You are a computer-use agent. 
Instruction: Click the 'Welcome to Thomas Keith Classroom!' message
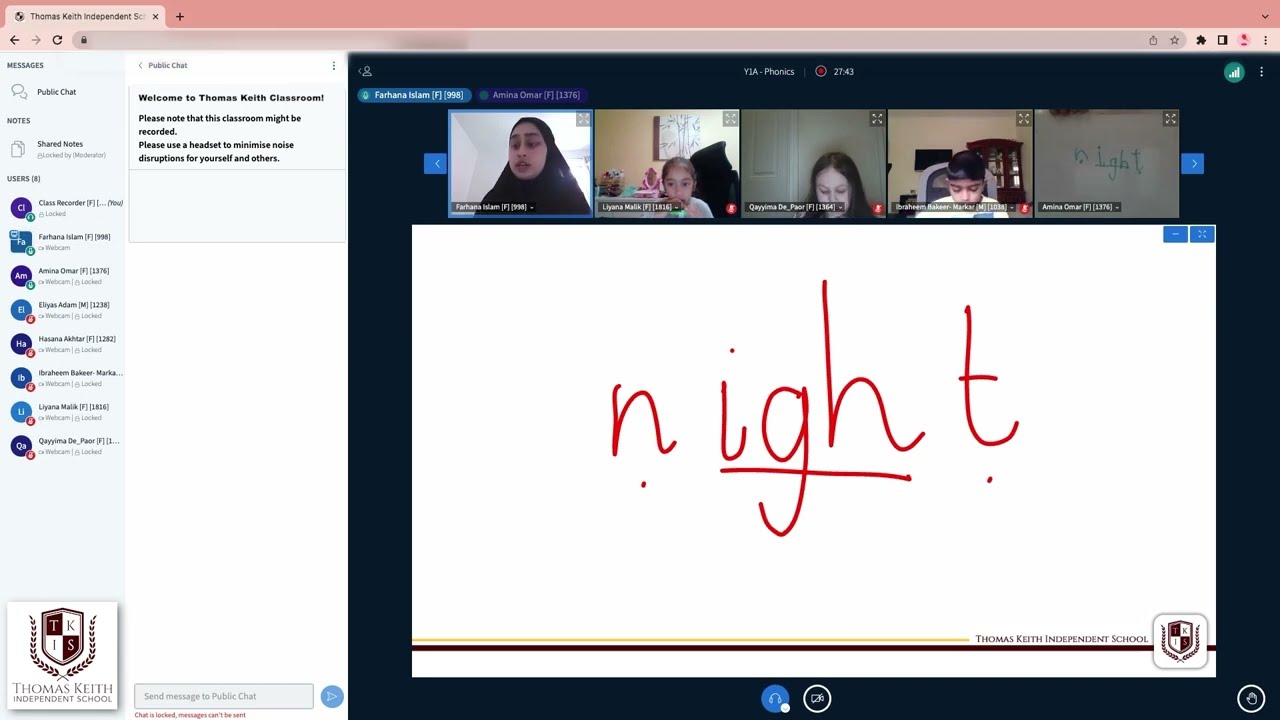[231, 98]
